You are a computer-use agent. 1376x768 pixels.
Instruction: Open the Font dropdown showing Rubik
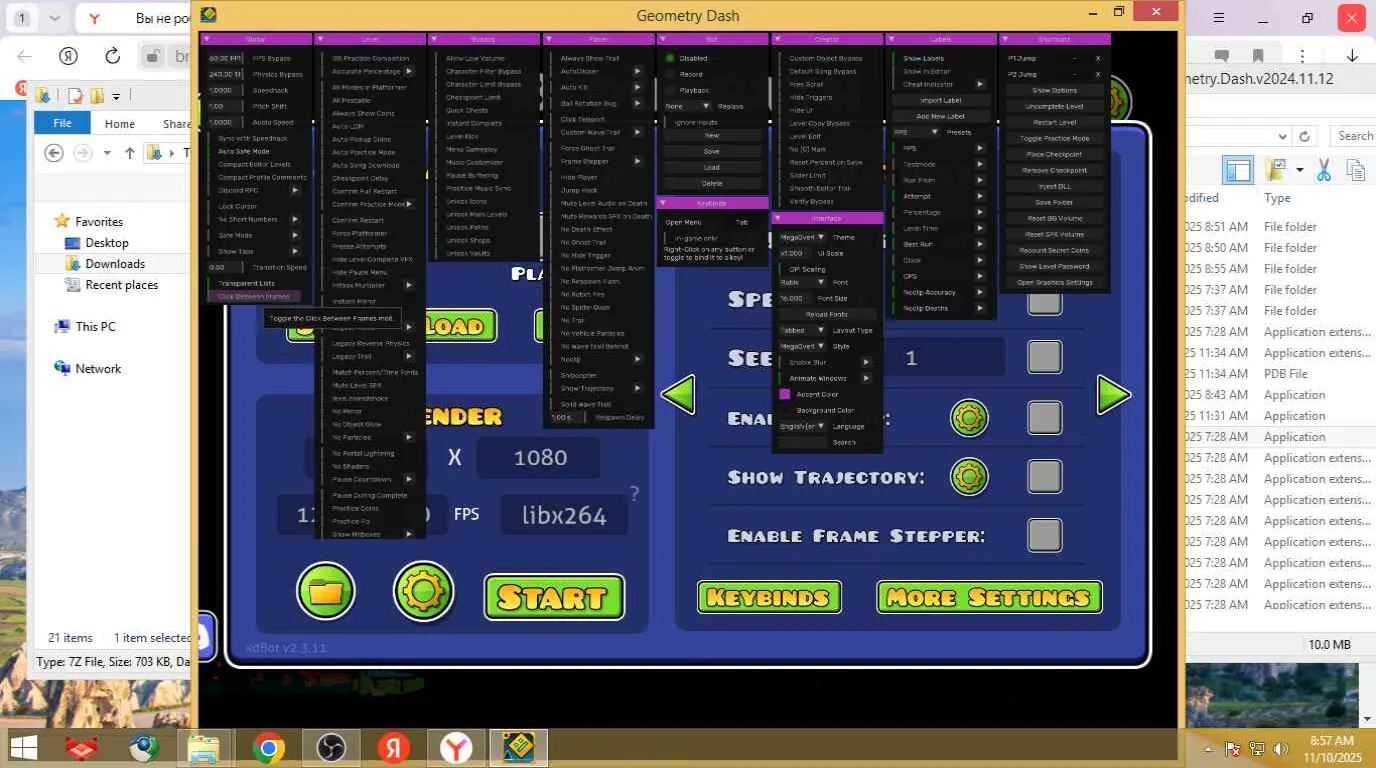[802, 282]
